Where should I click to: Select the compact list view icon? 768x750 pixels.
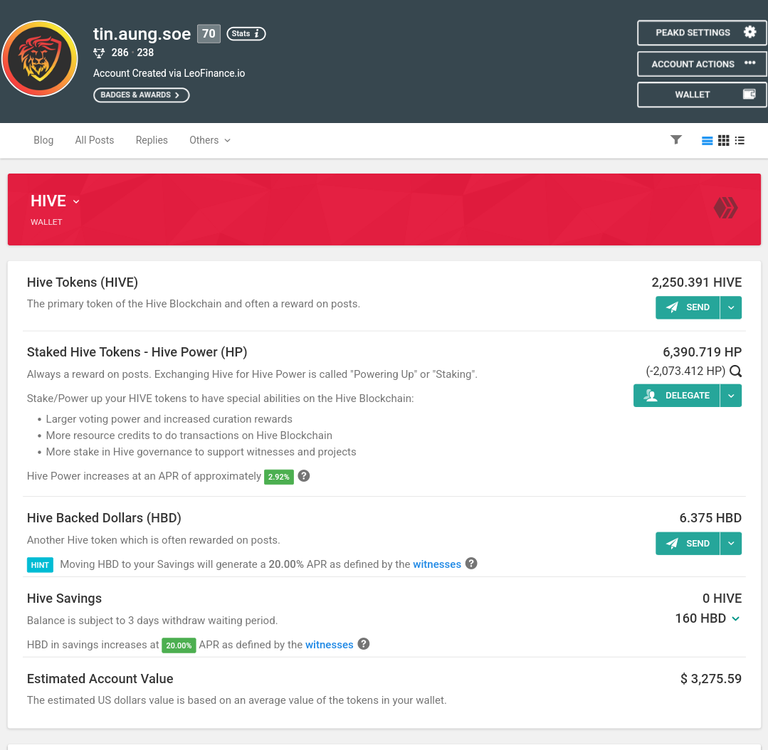pyautogui.click(x=740, y=141)
